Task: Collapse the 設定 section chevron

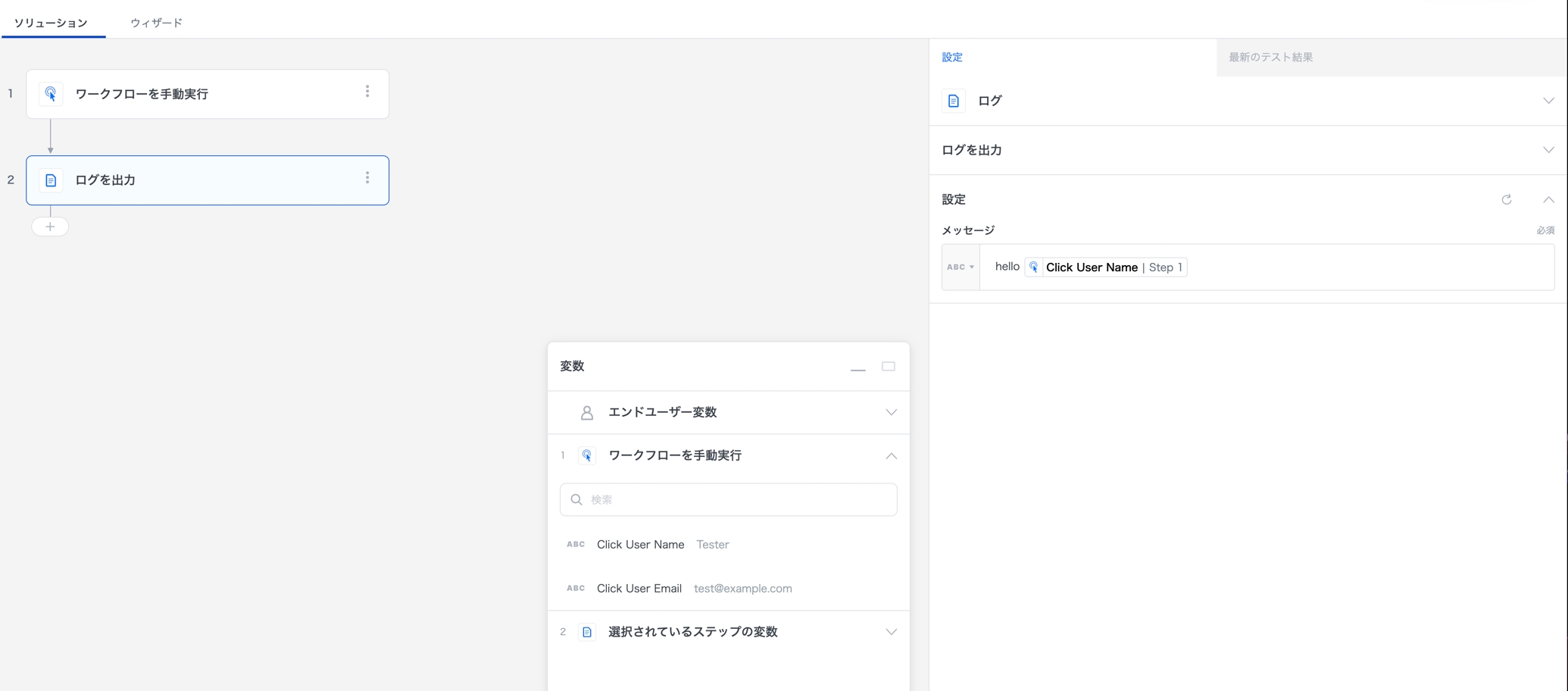Action: [1548, 199]
